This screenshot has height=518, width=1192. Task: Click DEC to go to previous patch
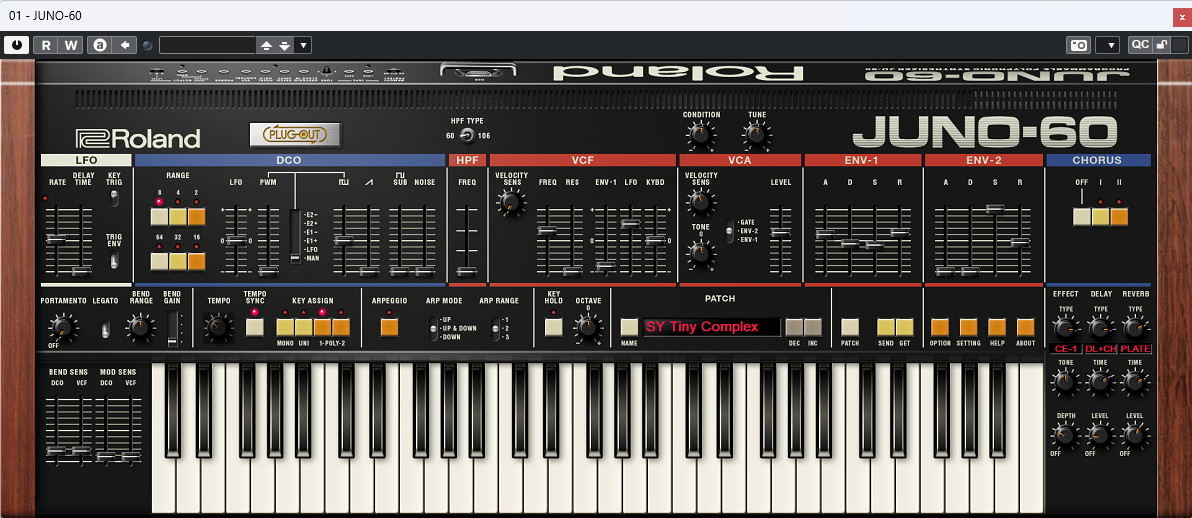pos(794,327)
